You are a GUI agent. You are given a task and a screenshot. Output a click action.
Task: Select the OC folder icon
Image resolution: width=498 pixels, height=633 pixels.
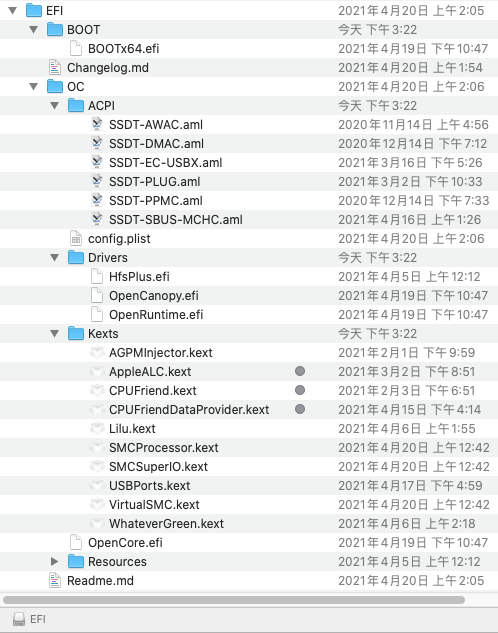[55, 86]
